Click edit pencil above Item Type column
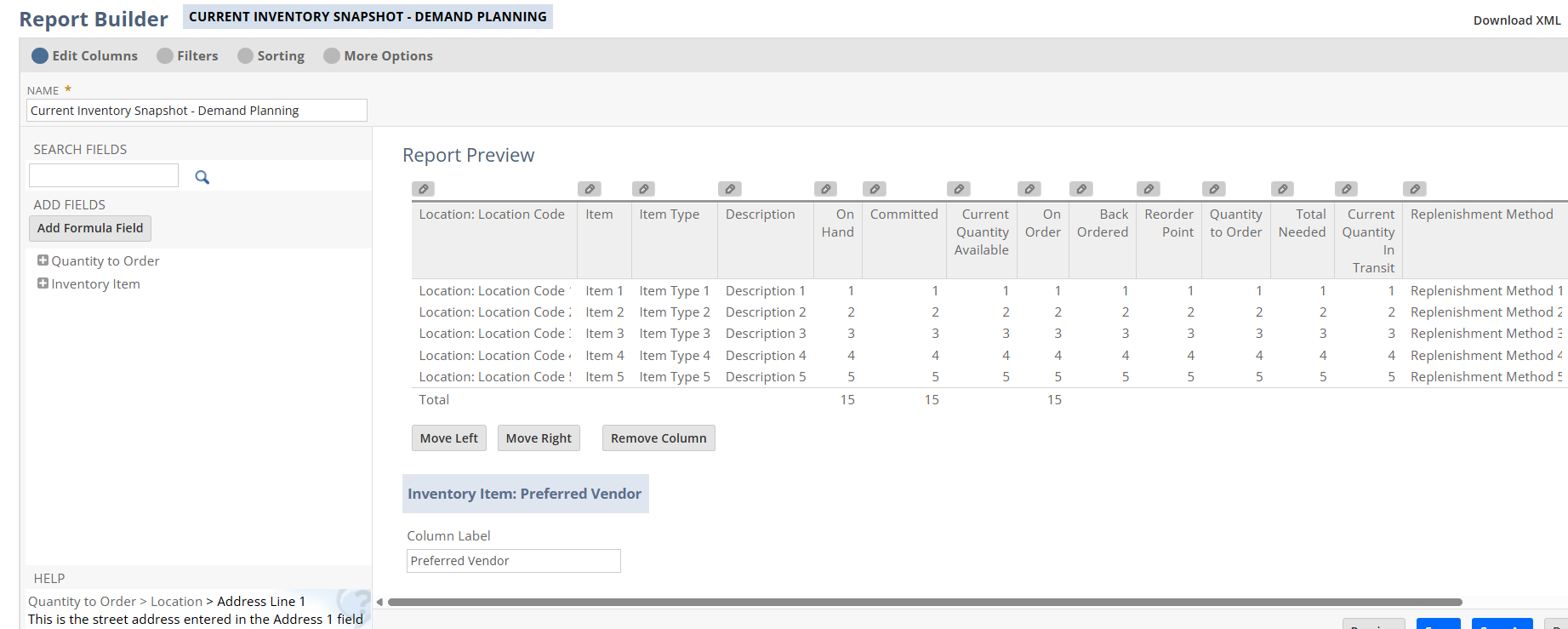 (x=644, y=189)
